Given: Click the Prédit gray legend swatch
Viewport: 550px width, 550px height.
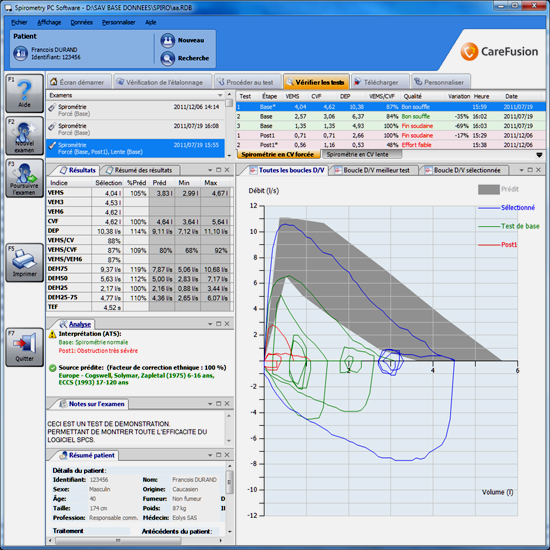Looking at the screenshot, I should click(x=489, y=189).
